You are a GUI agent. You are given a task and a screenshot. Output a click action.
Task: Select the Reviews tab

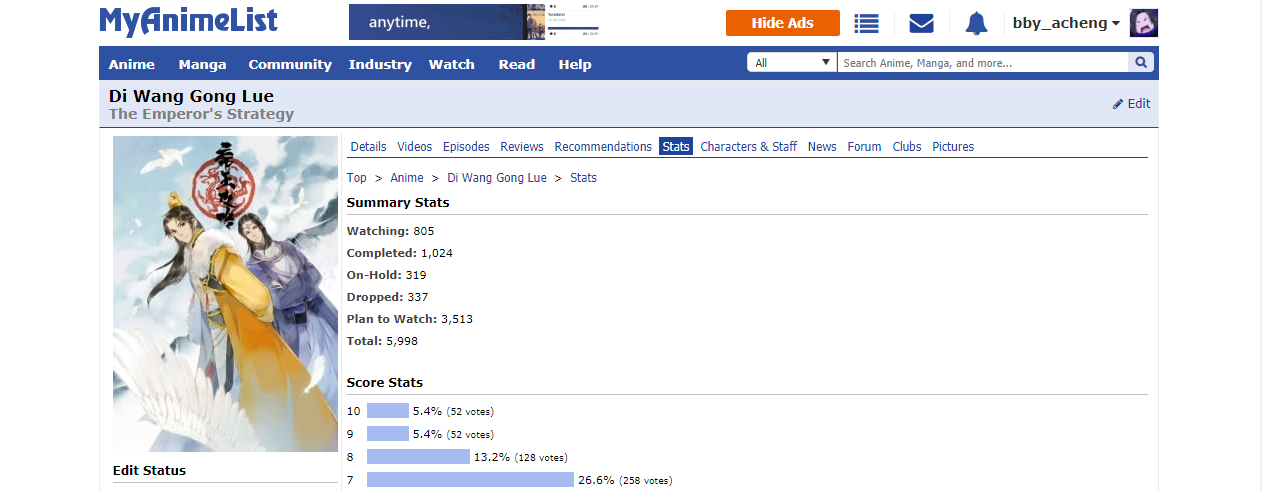522,147
